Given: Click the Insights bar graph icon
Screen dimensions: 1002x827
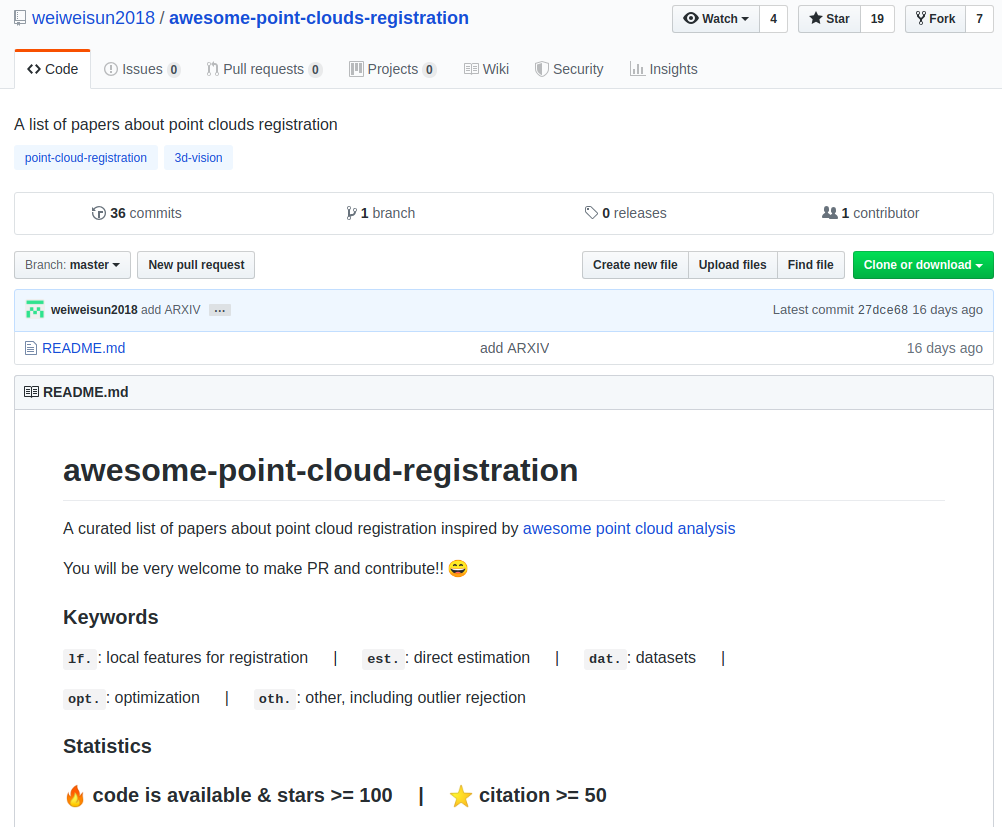Looking at the screenshot, I should (637, 69).
